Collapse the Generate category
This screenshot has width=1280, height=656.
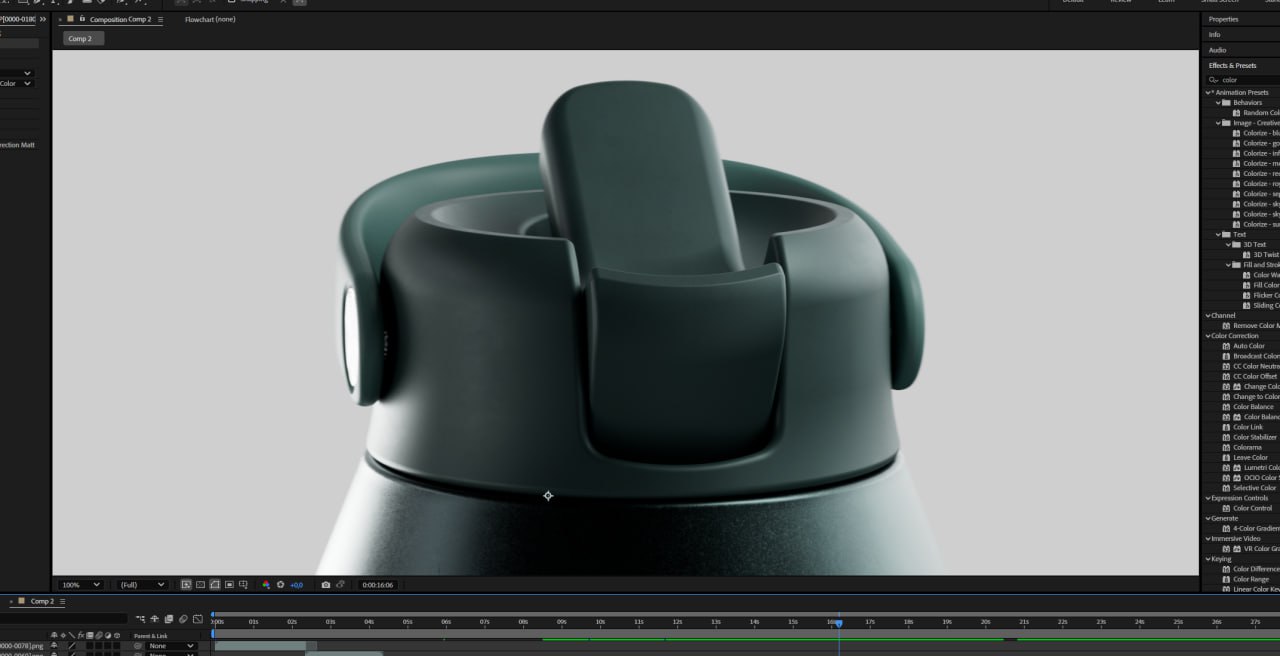click(1208, 518)
